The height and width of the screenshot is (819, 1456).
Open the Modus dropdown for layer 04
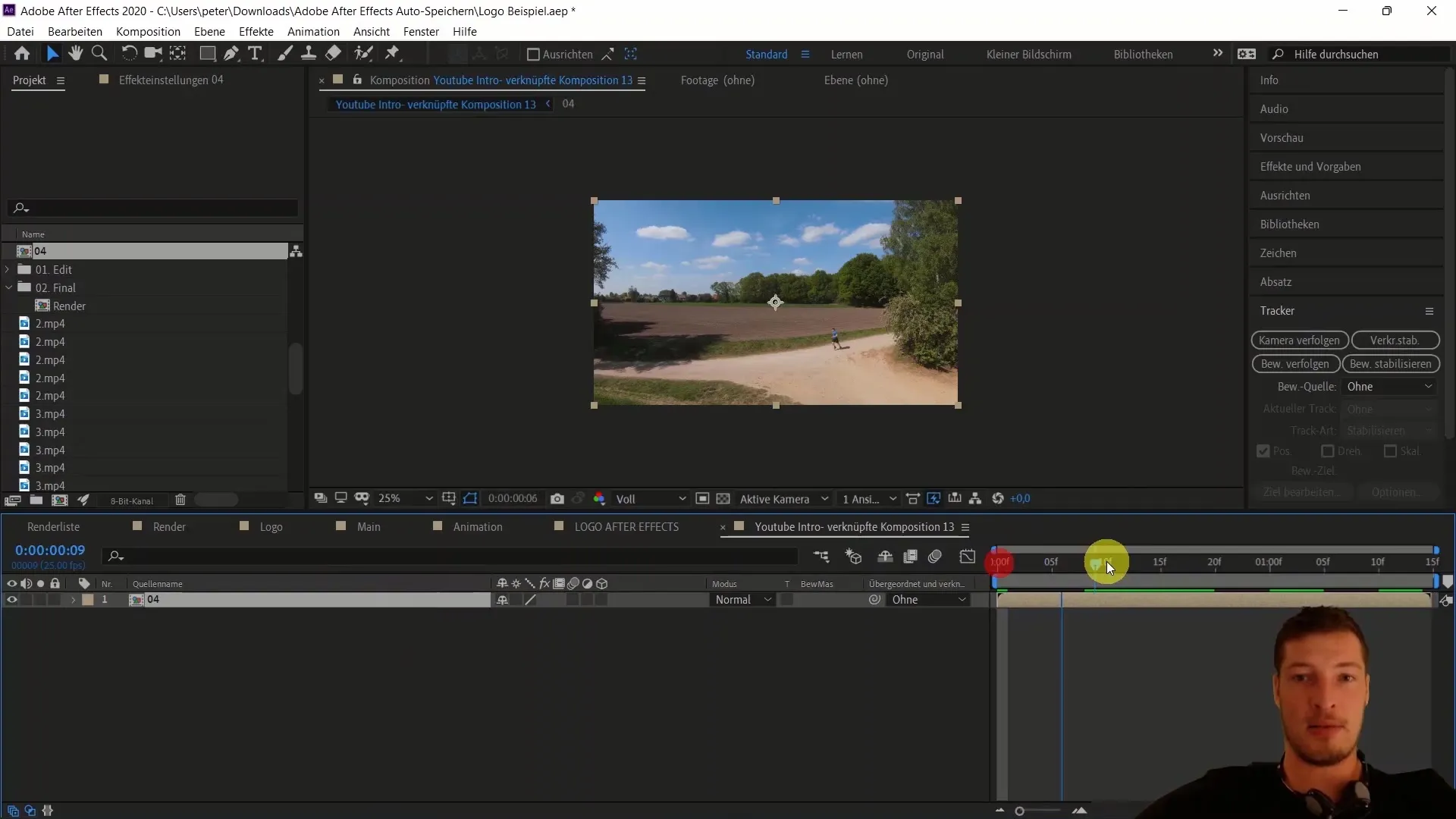(x=743, y=599)
